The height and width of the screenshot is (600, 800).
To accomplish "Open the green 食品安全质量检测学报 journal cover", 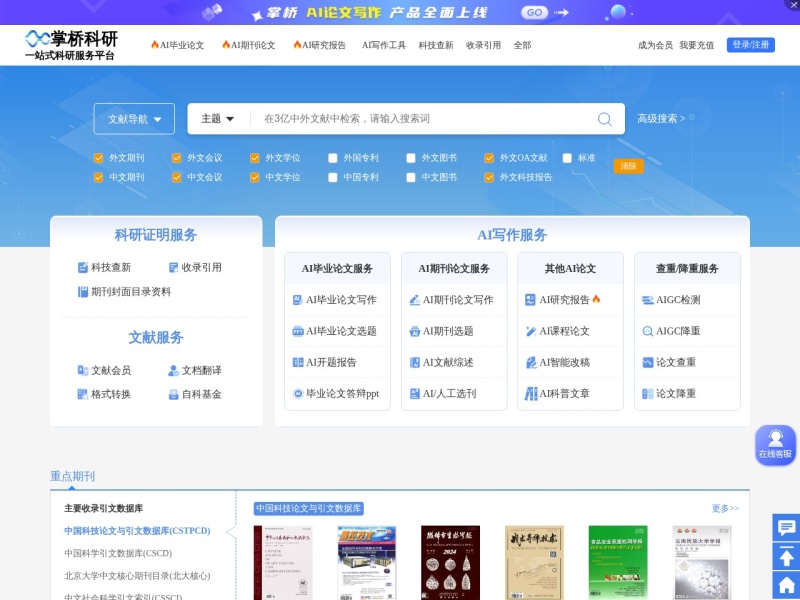I will click(x=618, y=563).
